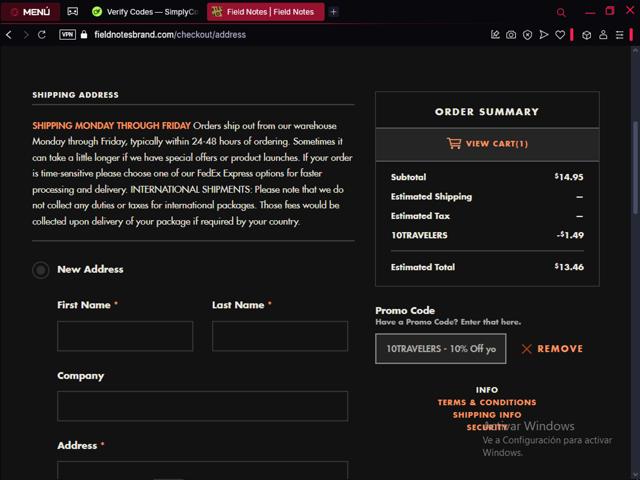640x480 pixels.
Task: Click the send Flow arrow icon
Action: pos(544,35)
